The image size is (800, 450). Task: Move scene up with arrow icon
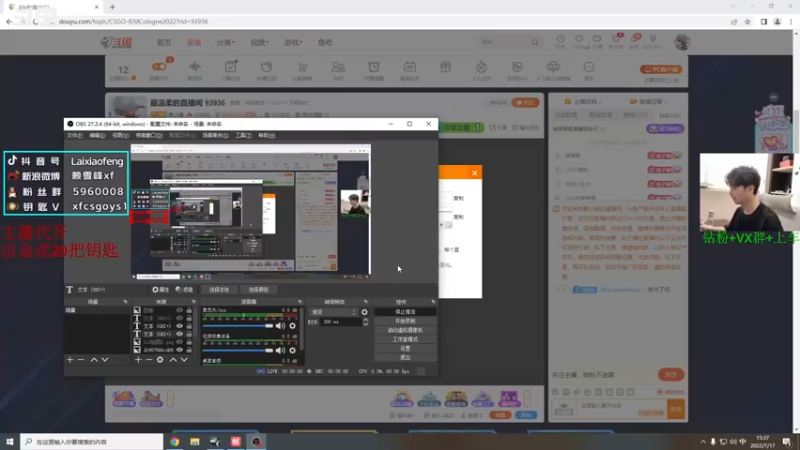coord(94,360)
